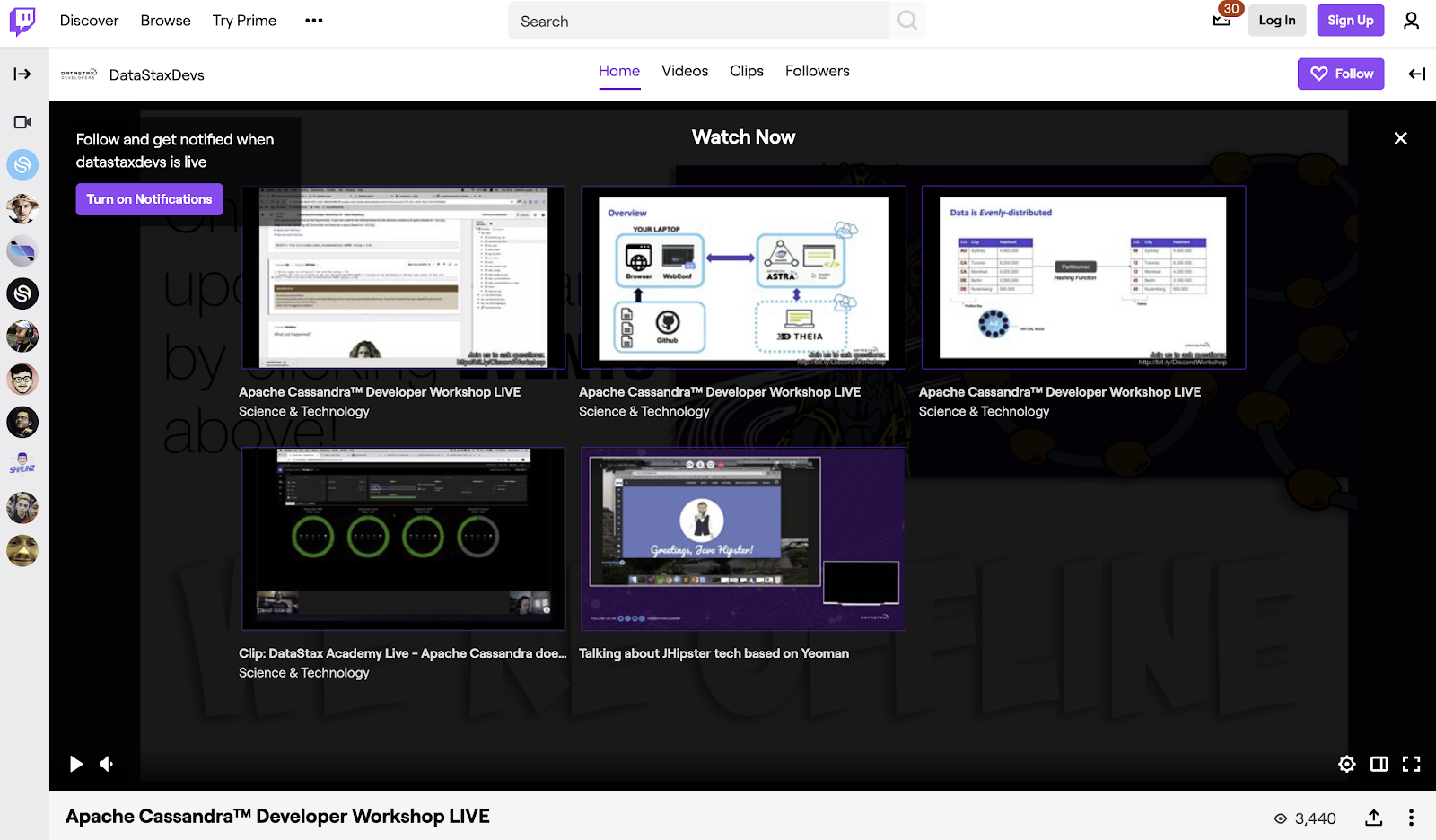The height and width of the screenshot is (840, 1436).
Task: Toggle theatre mode in player
Action: (1379, 764)
